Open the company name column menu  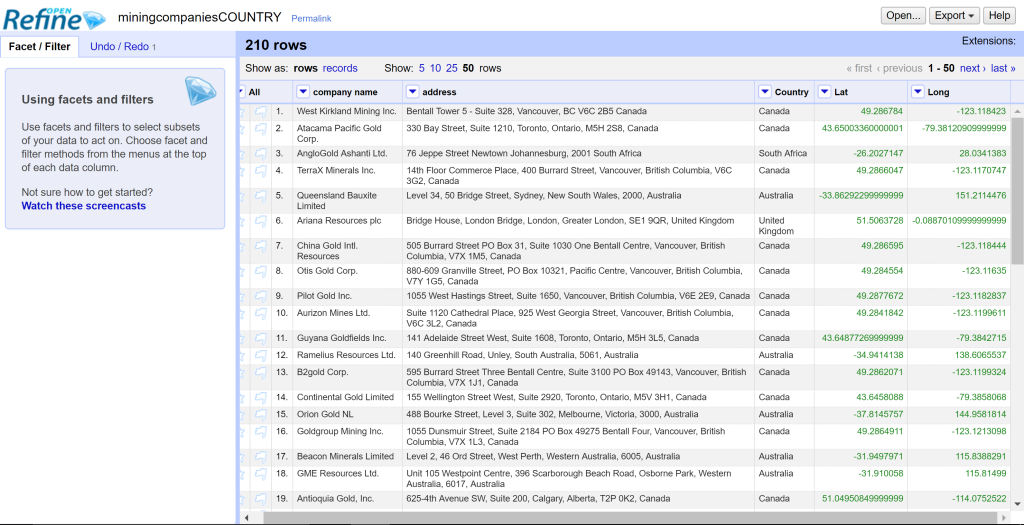tap(303, 92)
